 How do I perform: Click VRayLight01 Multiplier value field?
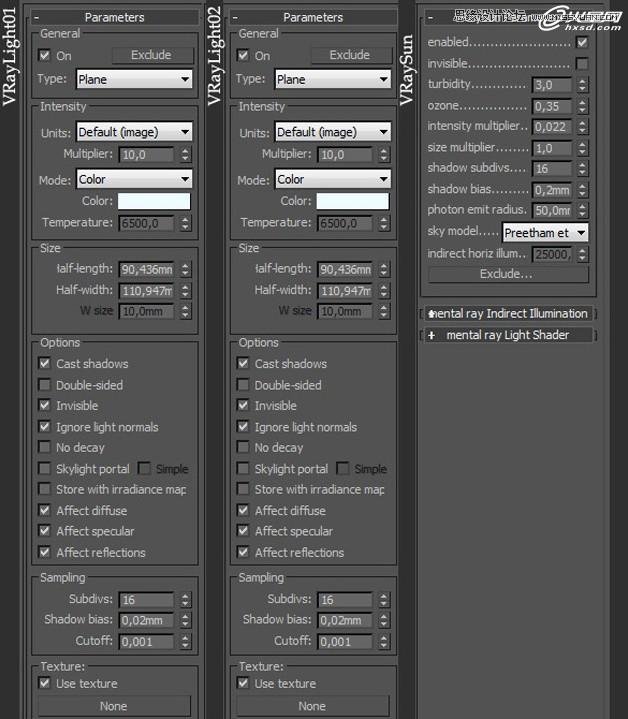click(147, 155)
